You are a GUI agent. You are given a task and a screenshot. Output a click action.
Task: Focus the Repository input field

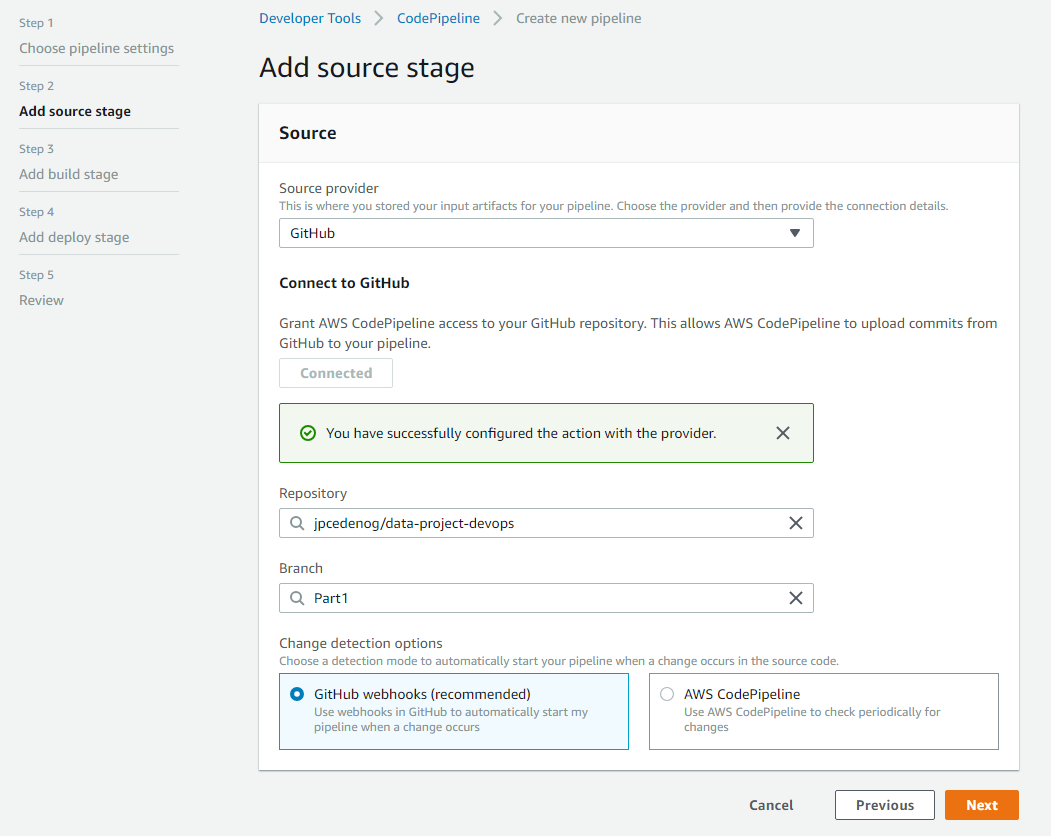(x=546, y=523)
